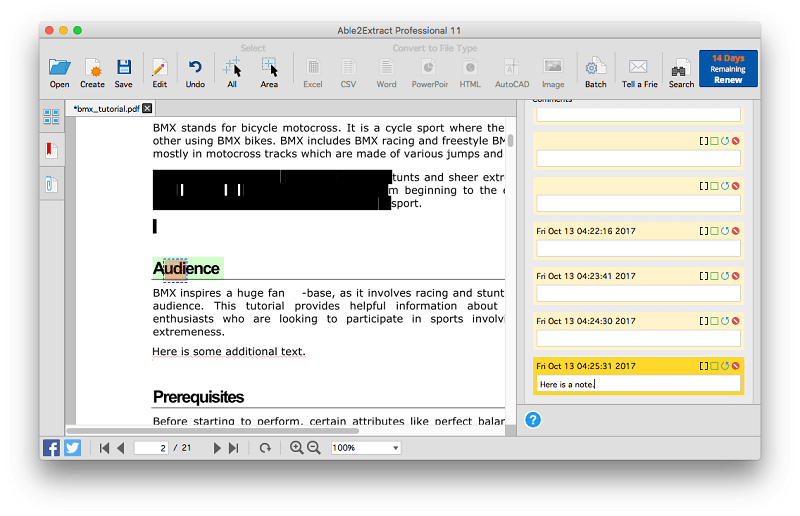The height and width of the screenshot is (516, 800).
Task: Click the document's horizontal scrollbar
Action: pyautogui.click(x=212, y=431)
